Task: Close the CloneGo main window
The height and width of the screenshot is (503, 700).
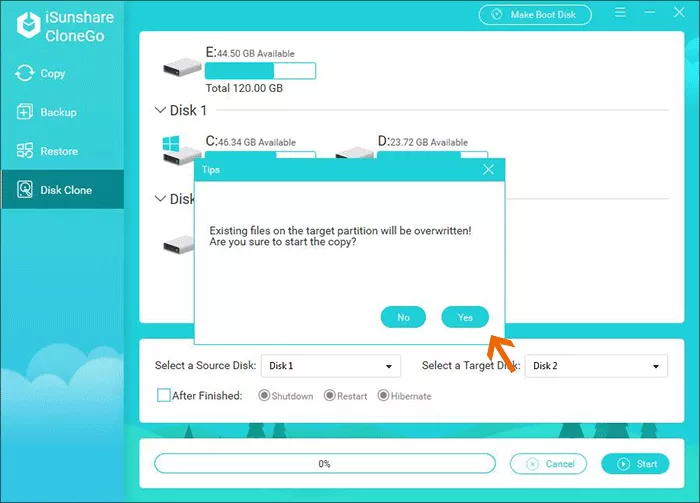Action: [x=679, y=12]
